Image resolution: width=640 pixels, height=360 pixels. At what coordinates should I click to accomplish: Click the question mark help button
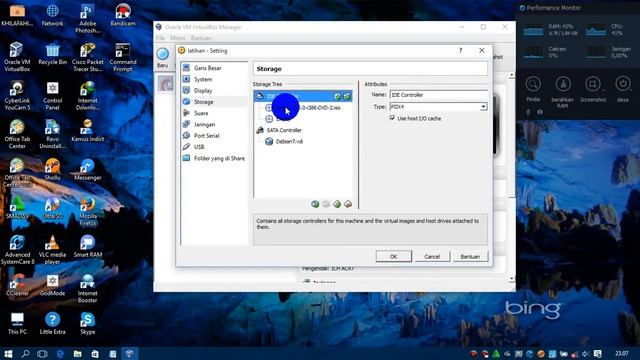tap(460, 51)
